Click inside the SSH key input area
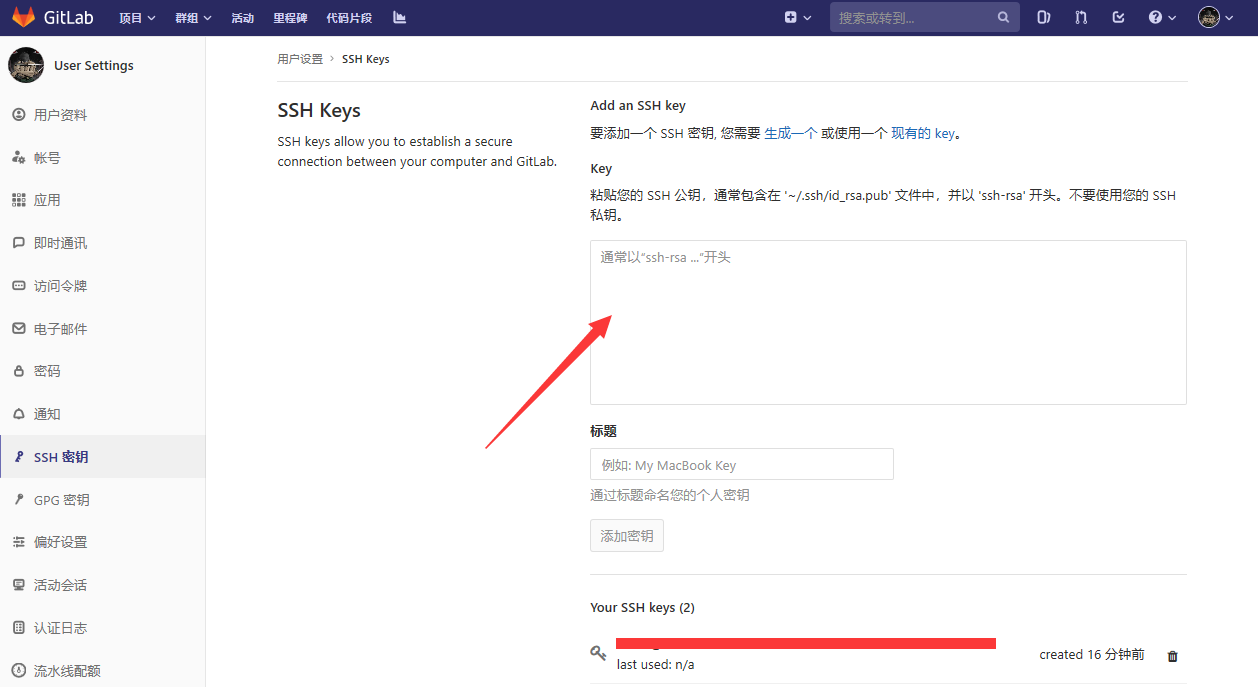This screenshot has width=1258, height=687. [x=886, y=320]
